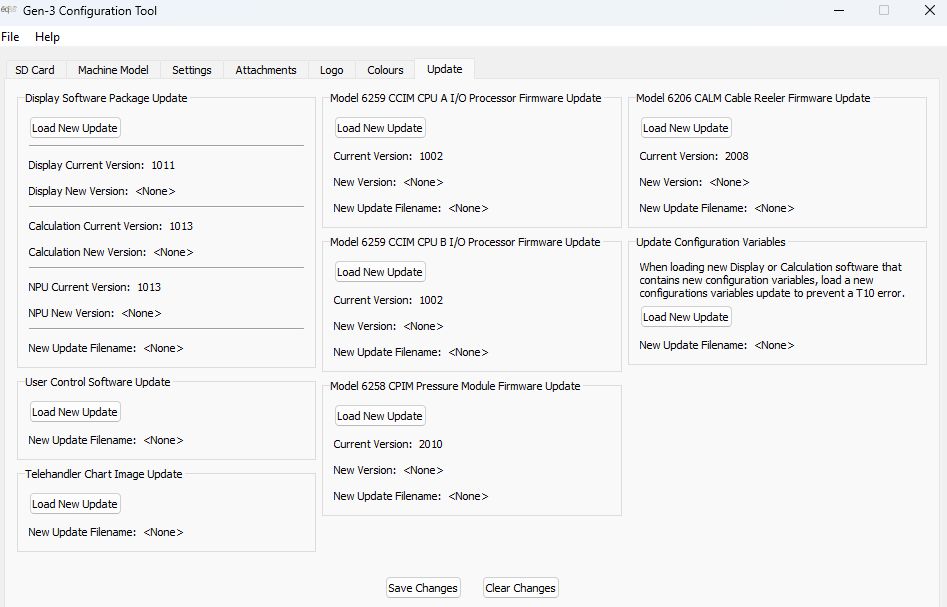Load new User Control Software update
The height and width of the screenshot is (607, 947).
click(x=75, y=412)
